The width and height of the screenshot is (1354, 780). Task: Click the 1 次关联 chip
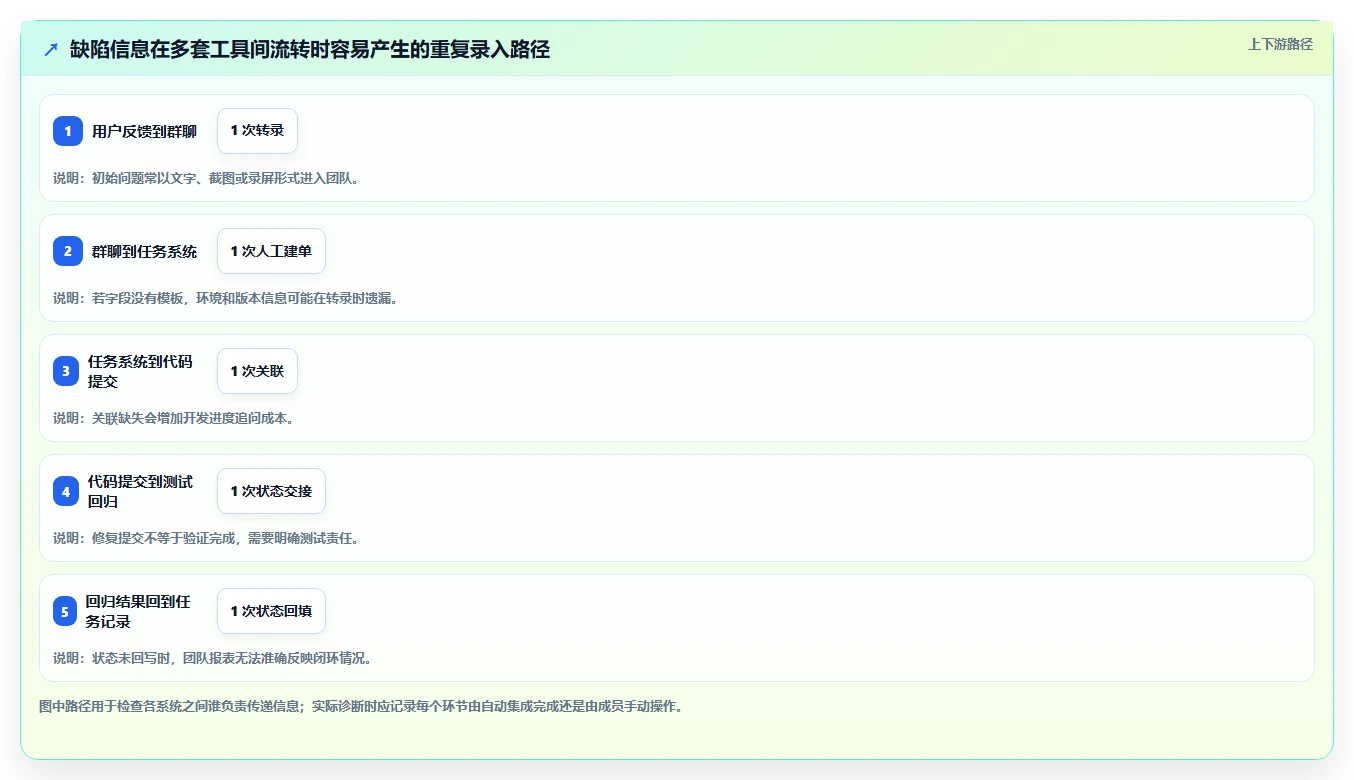257,371
